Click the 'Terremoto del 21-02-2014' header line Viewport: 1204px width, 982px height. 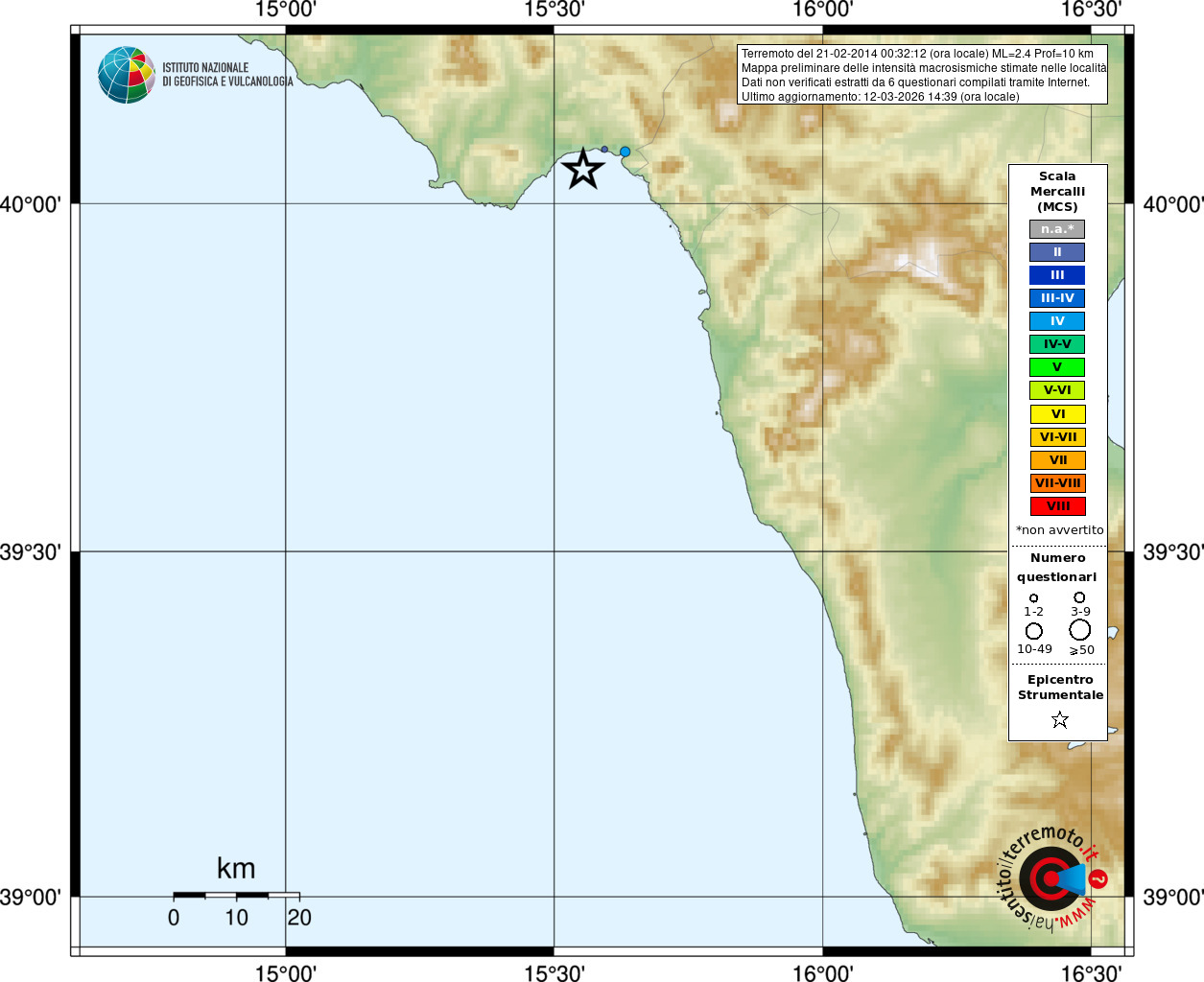tap(917, 54)
